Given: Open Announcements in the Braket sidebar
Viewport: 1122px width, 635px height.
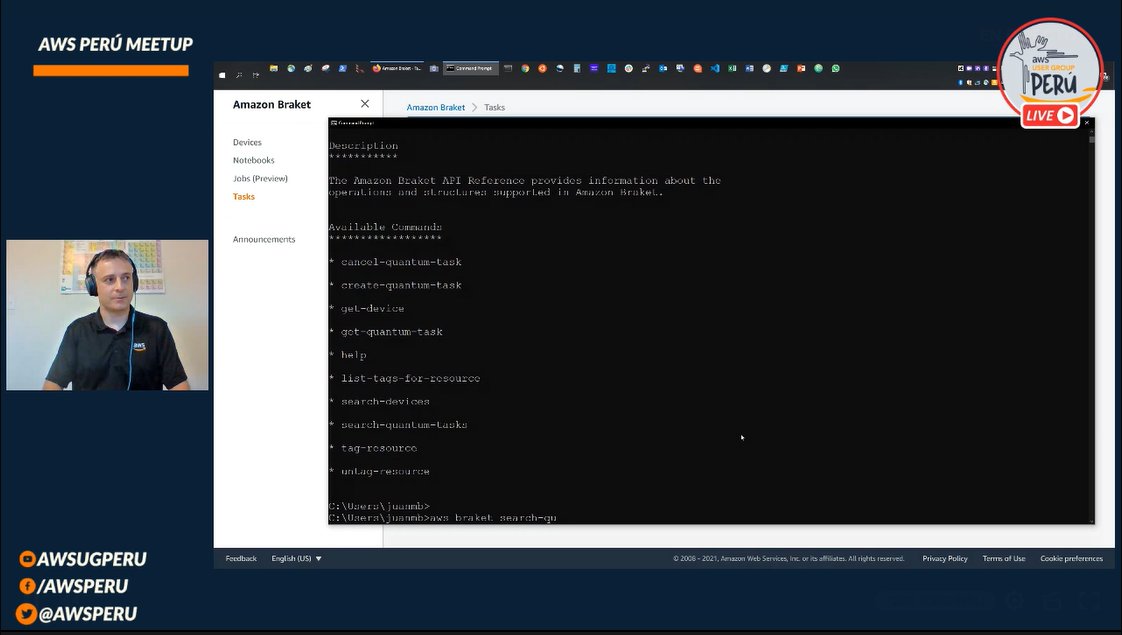Looking at the screenshot, I should [x=263, y=239].
